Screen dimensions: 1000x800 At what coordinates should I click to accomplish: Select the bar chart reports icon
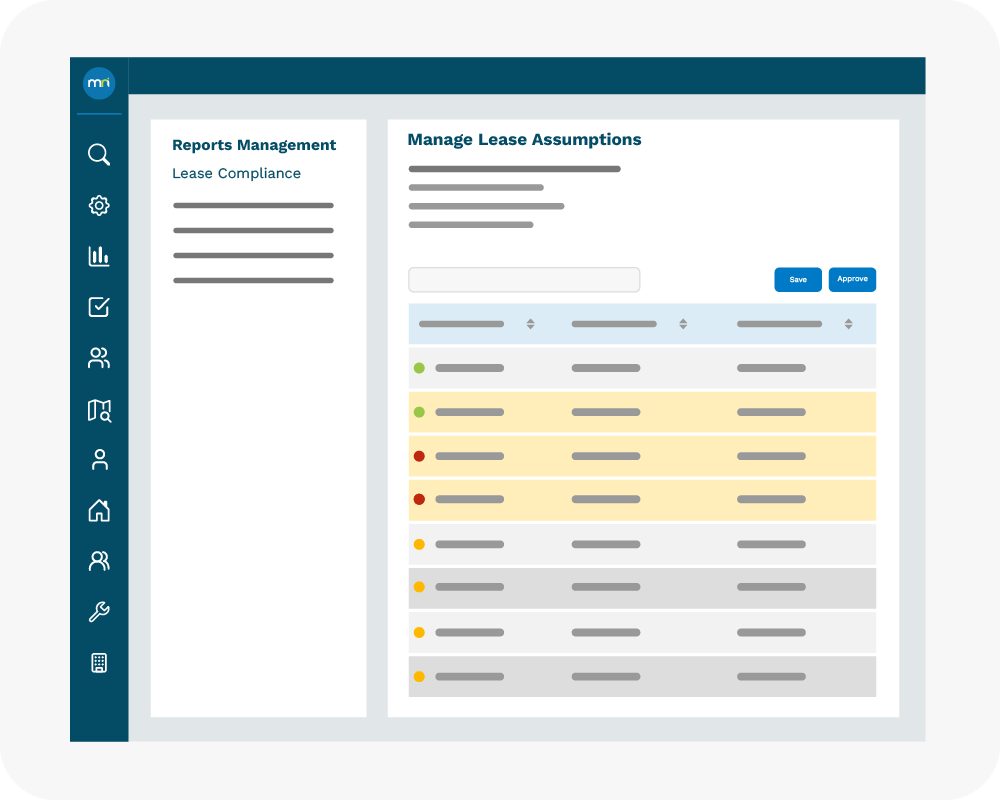point(99,256)
